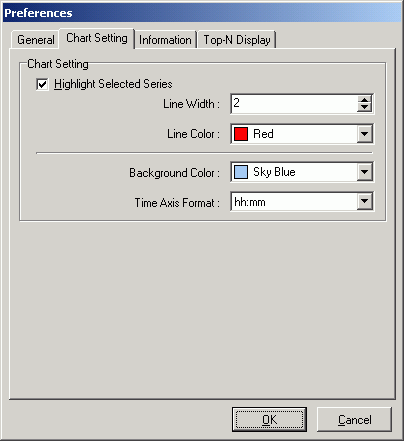Screen dimensions: 404x441
Task: Go to the Top-N Display tab
Action: coord(237,40)
